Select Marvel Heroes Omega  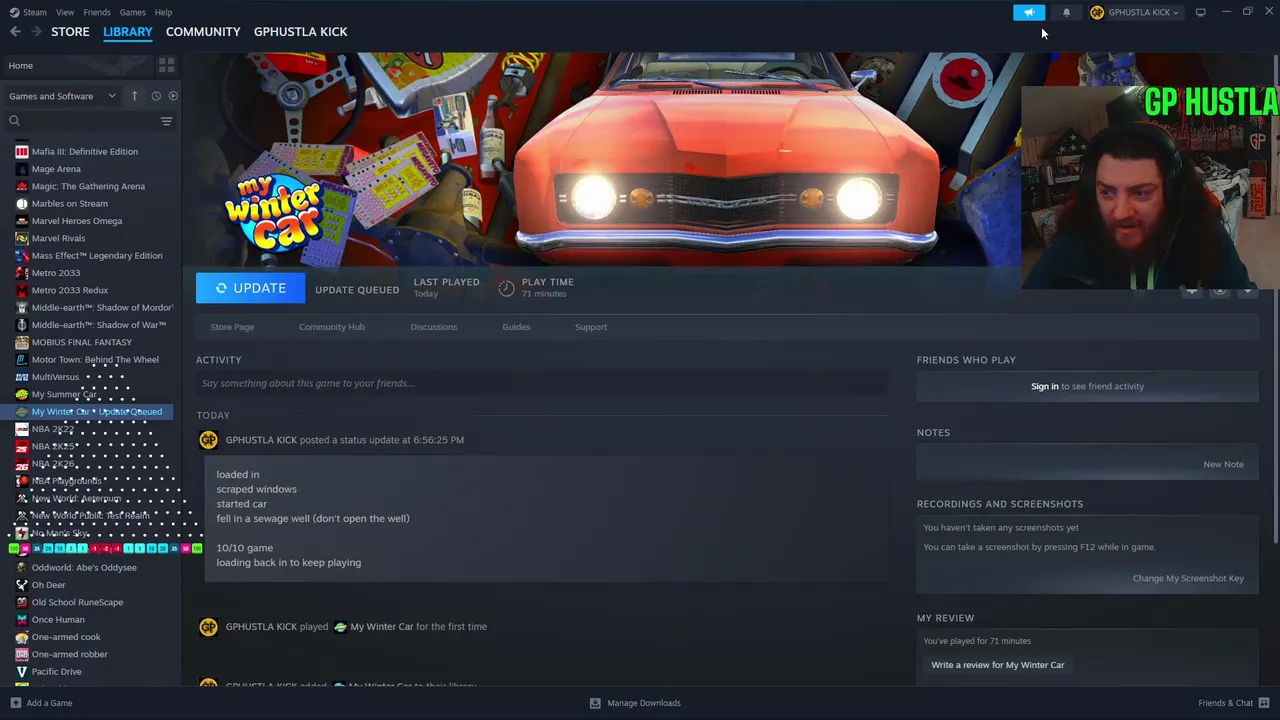(x=77, y=221)
